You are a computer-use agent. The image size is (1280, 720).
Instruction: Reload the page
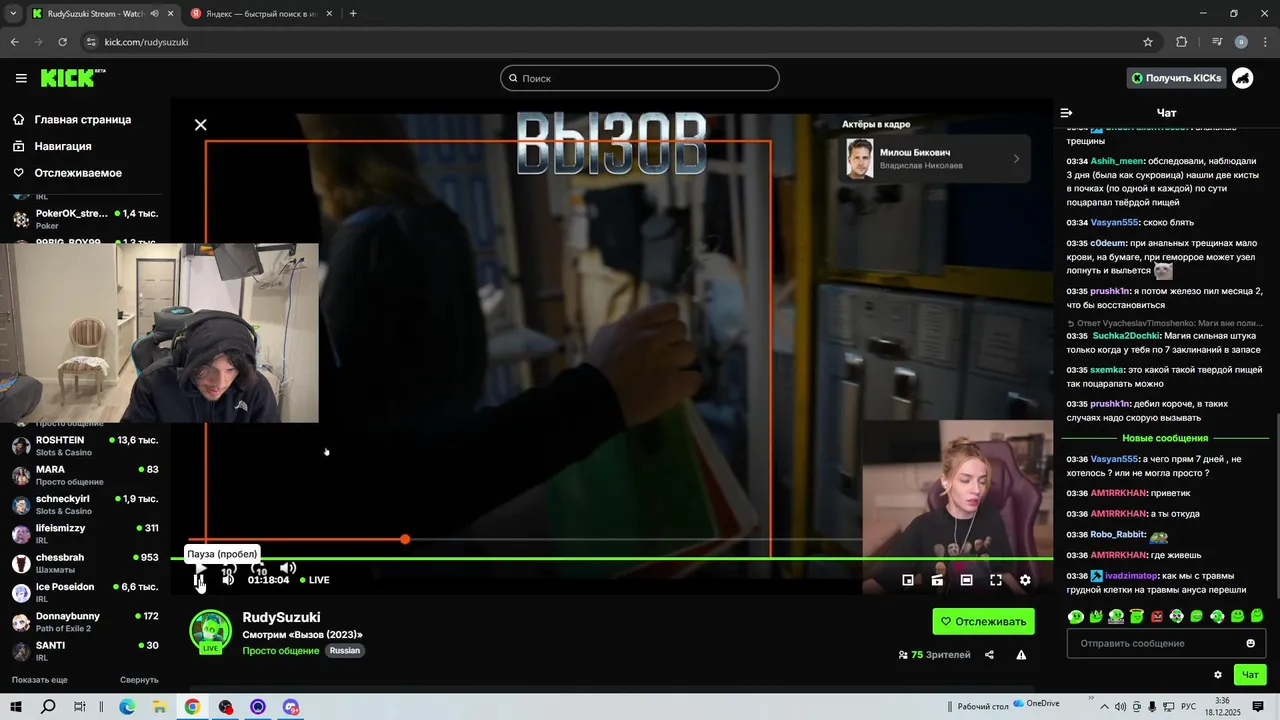click(62, 42)
